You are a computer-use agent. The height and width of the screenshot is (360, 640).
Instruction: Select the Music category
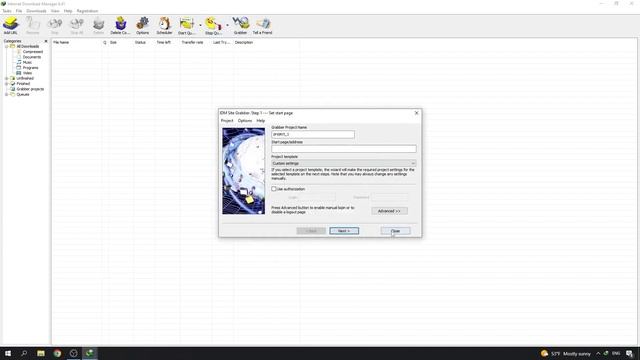[x=27, y=62]
